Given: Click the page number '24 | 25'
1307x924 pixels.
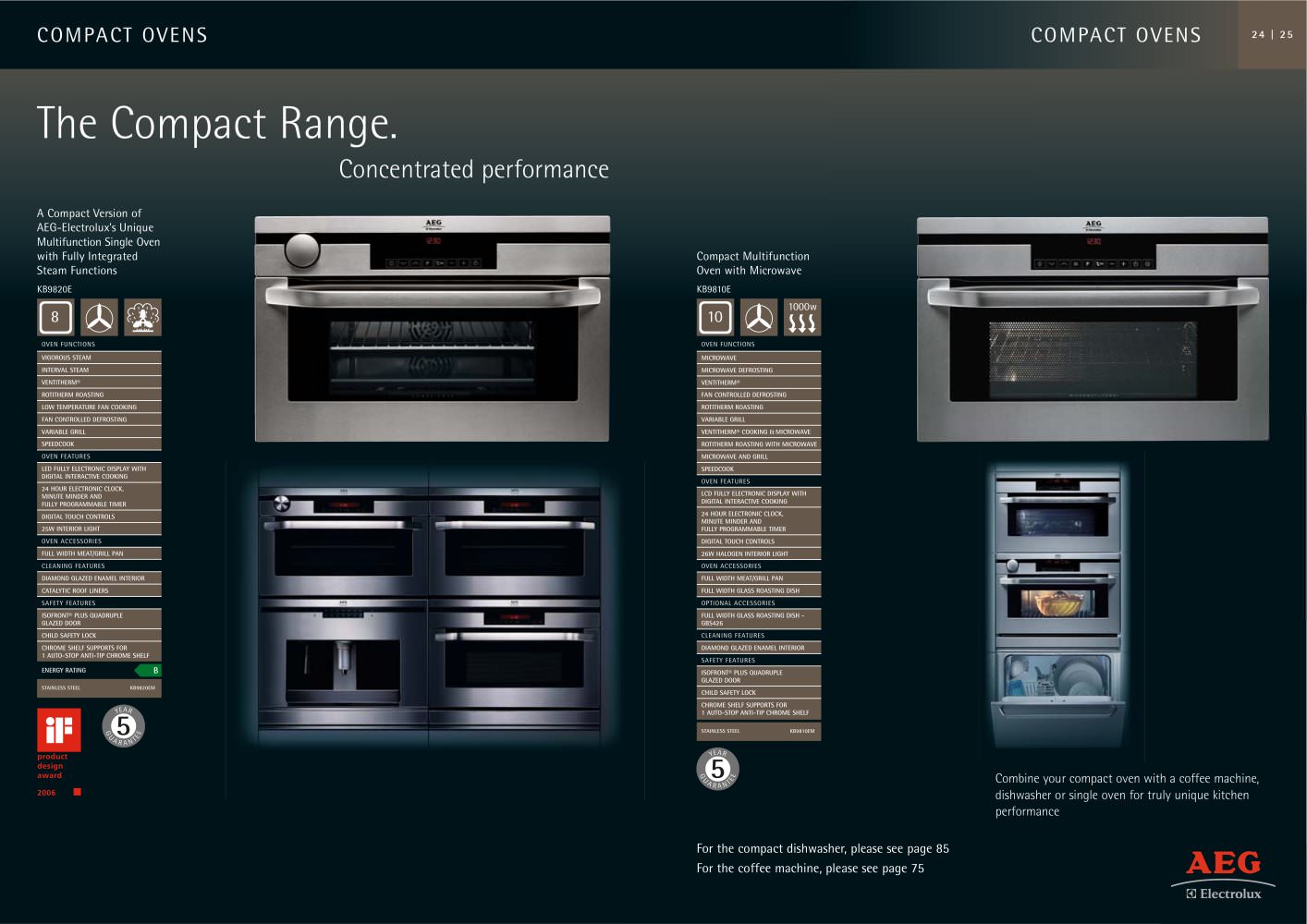Looking at the screenshot, I should (x=1273, y=35).
